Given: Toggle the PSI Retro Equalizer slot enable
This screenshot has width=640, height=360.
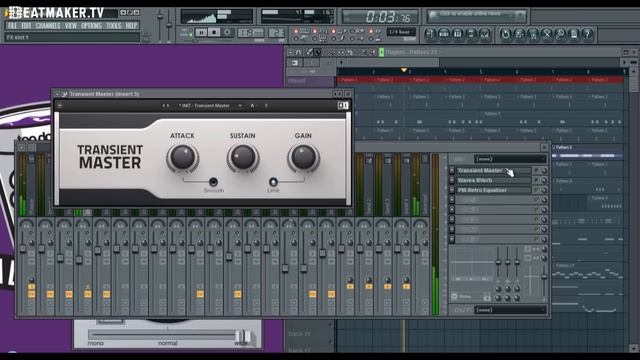Looking at the screenshot, I should coord(536,190).
